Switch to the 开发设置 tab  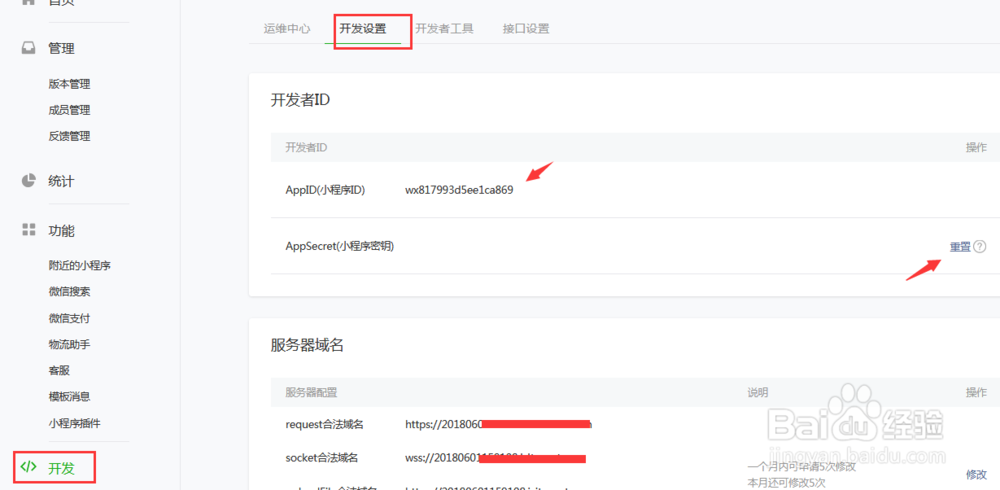(363, 29)
